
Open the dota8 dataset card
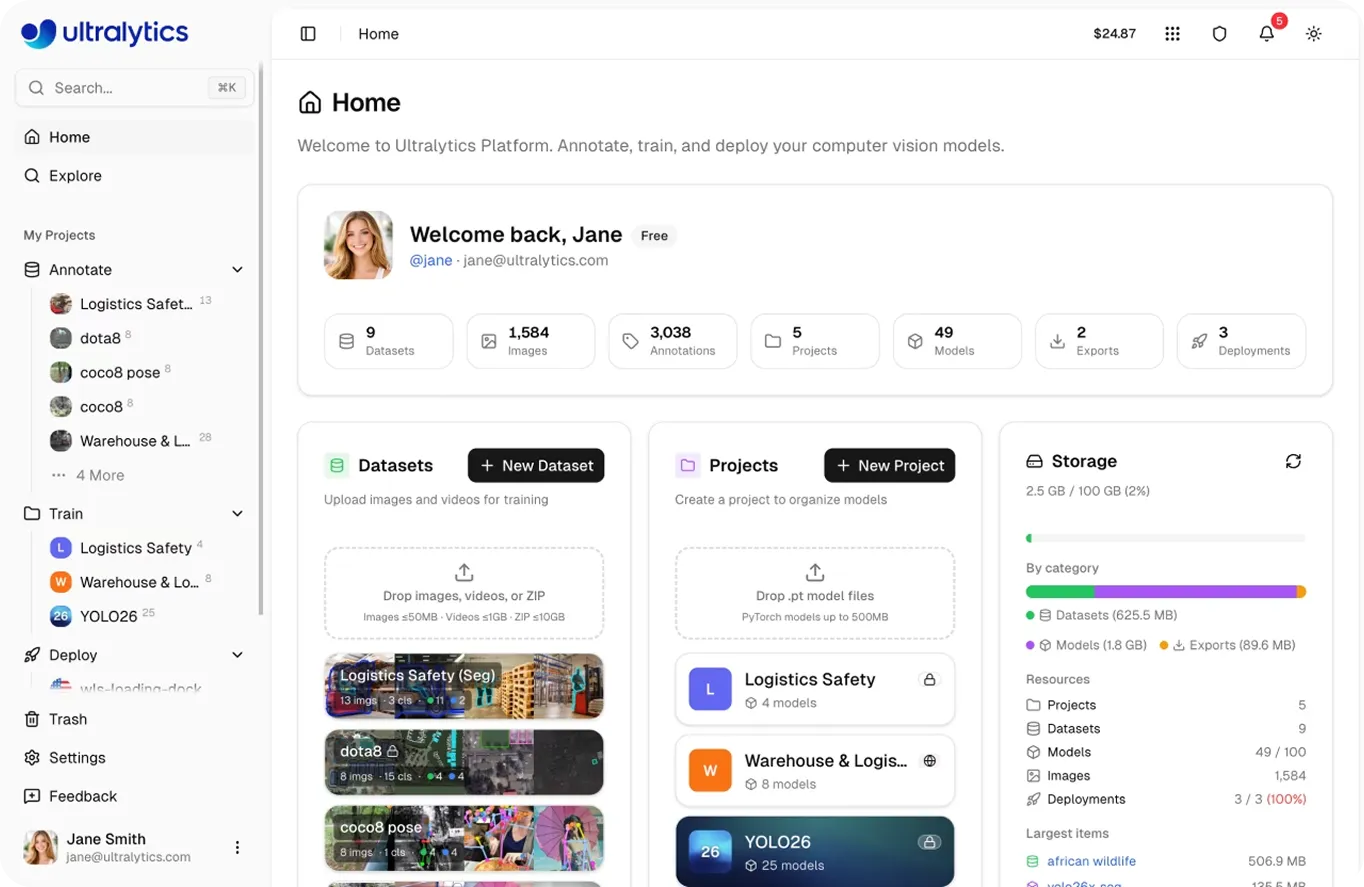point(464,762)
